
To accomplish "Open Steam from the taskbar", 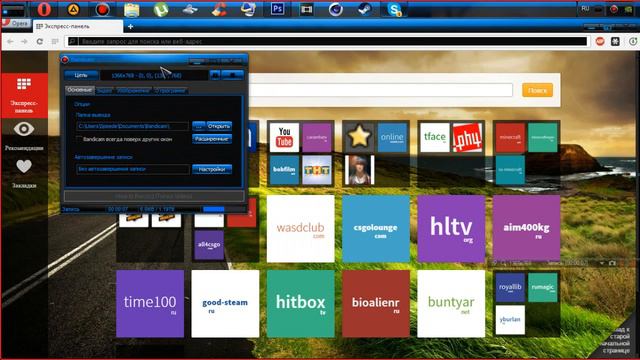I will point(364,9).
